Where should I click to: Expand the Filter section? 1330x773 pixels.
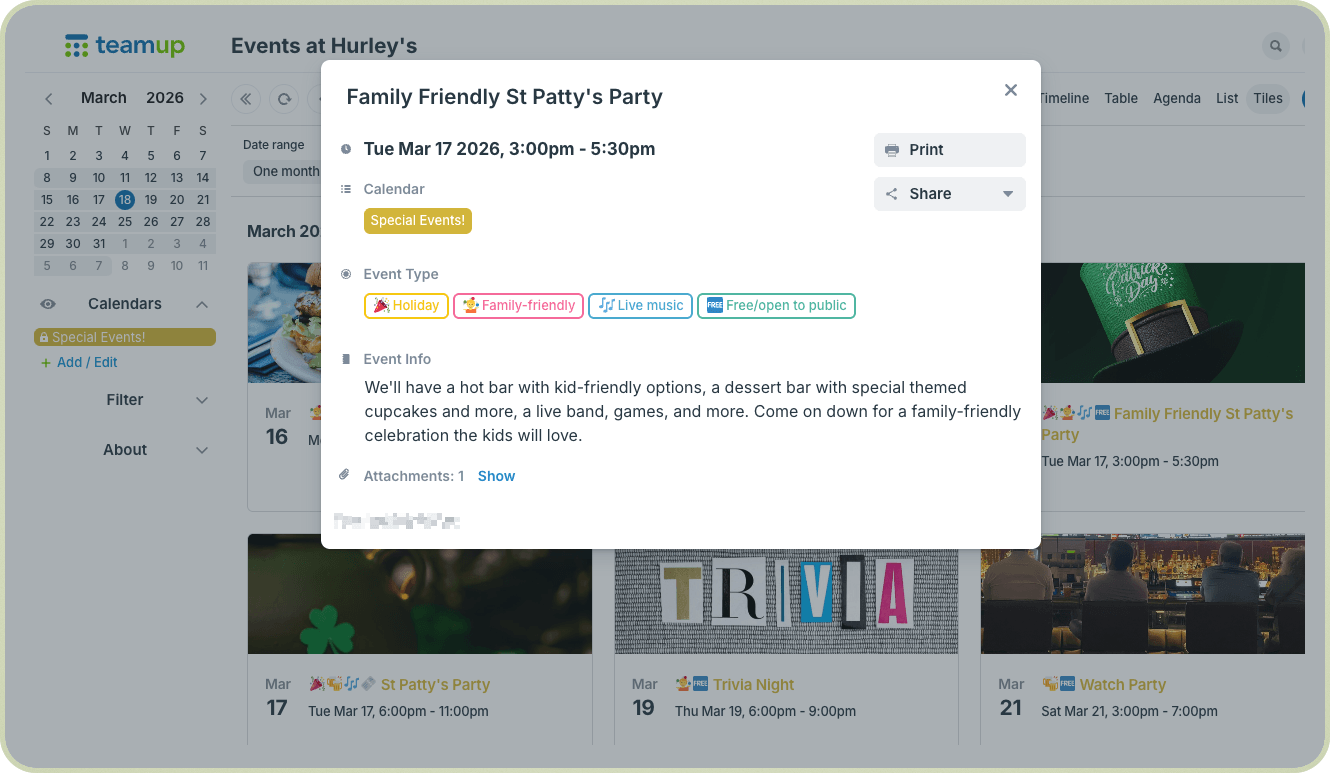[202, 400]
